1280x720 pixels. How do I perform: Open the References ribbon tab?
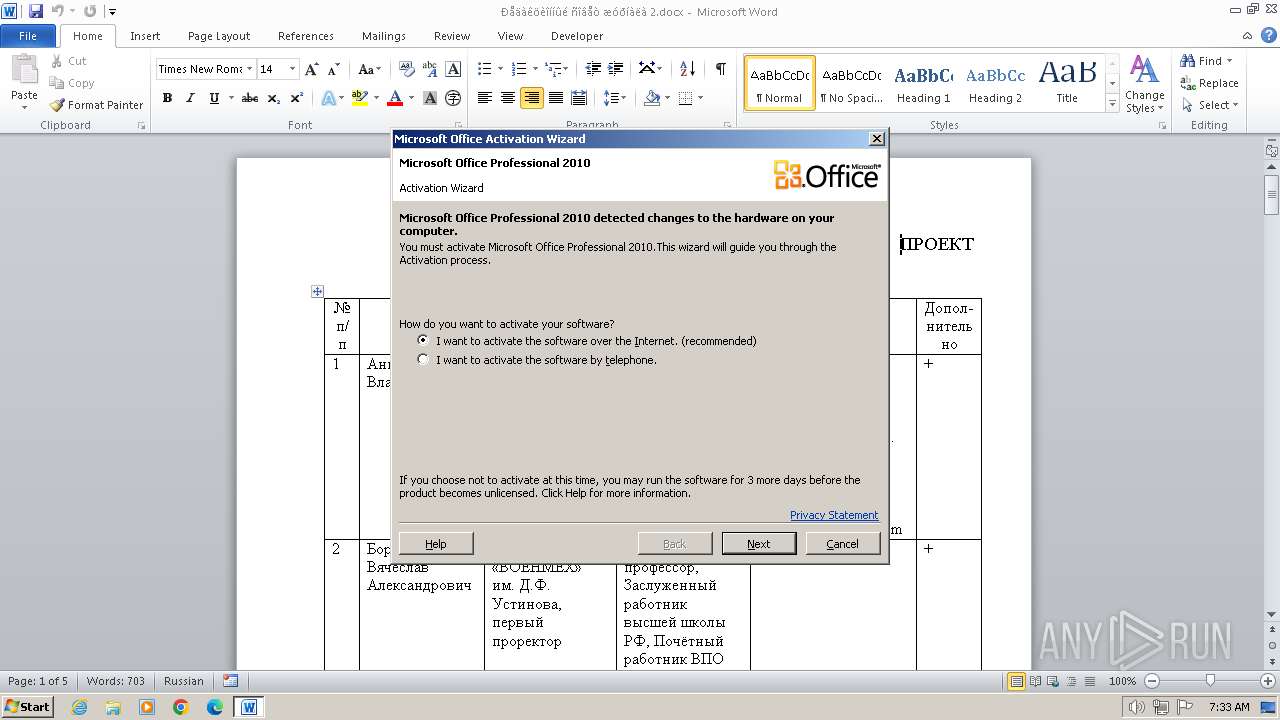pos(306,36)
